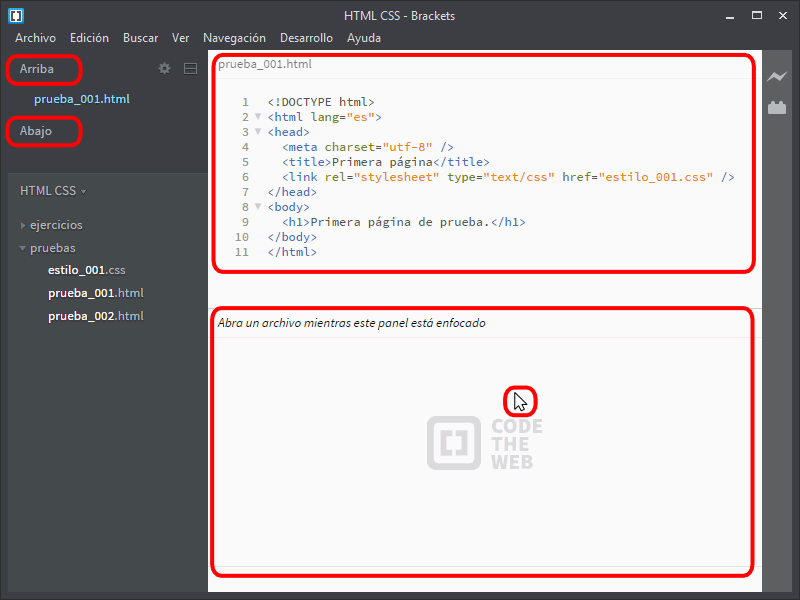800x600 pixels.
Task: Open working files gear settings icon
Action: pyautogui.click(x=164, y=68)
